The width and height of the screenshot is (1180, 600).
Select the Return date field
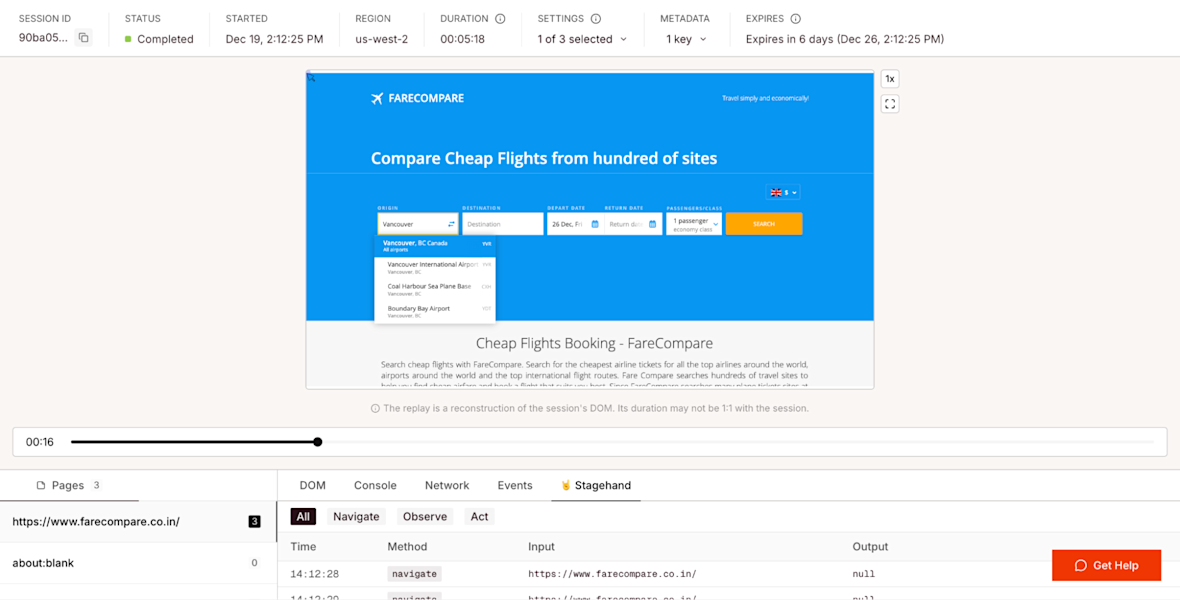tap(633, 224)
